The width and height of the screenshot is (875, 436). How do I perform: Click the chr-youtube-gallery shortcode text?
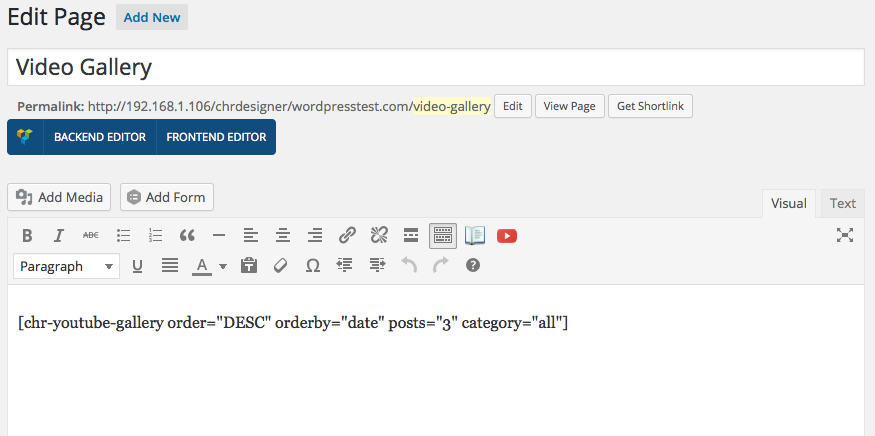tap(293, 323)
